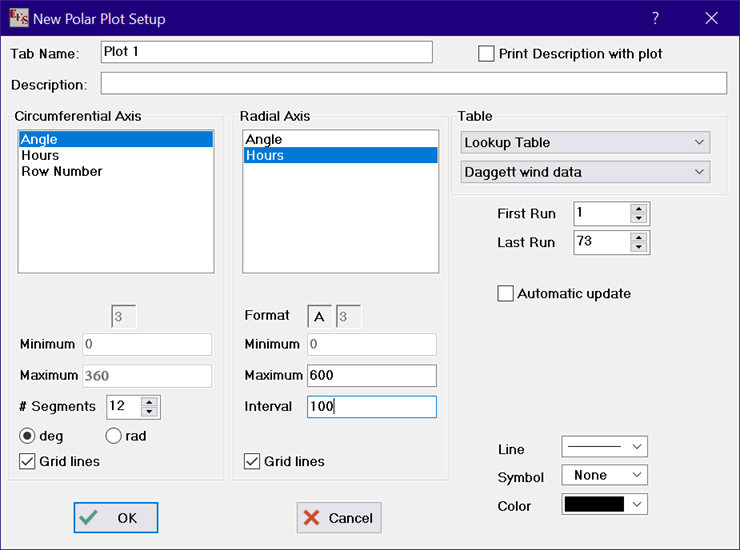Open the black Color swatch picker

(x=604, y=505)
